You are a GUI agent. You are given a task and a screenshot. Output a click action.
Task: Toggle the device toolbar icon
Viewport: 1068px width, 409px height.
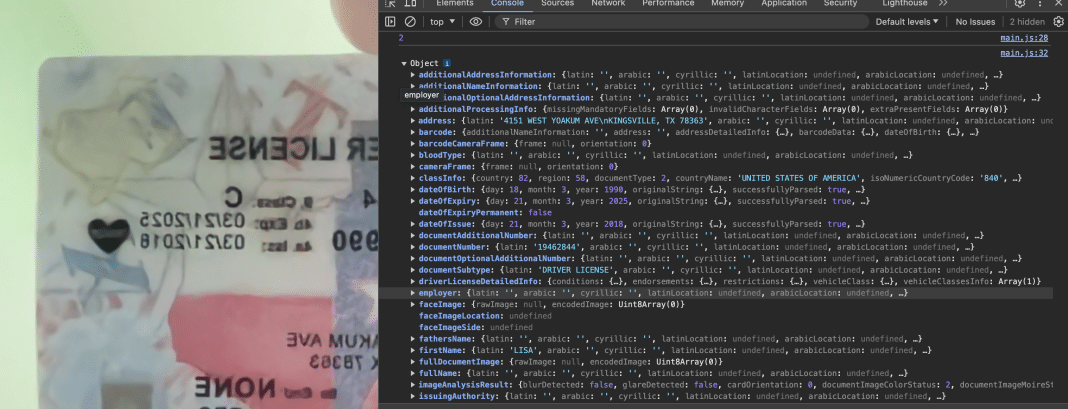click(410, 3)
